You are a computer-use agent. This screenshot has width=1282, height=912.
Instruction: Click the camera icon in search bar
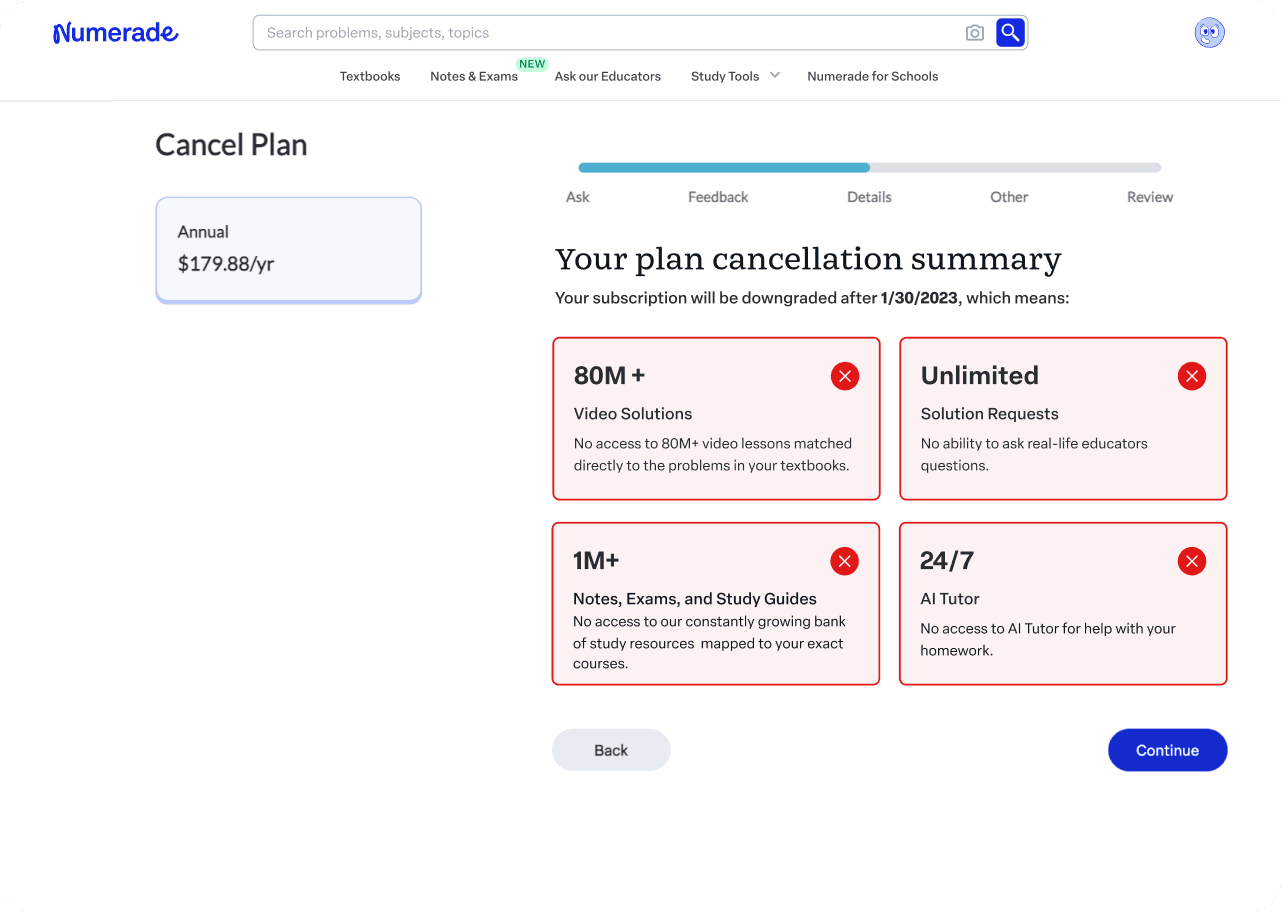point(975,33)
